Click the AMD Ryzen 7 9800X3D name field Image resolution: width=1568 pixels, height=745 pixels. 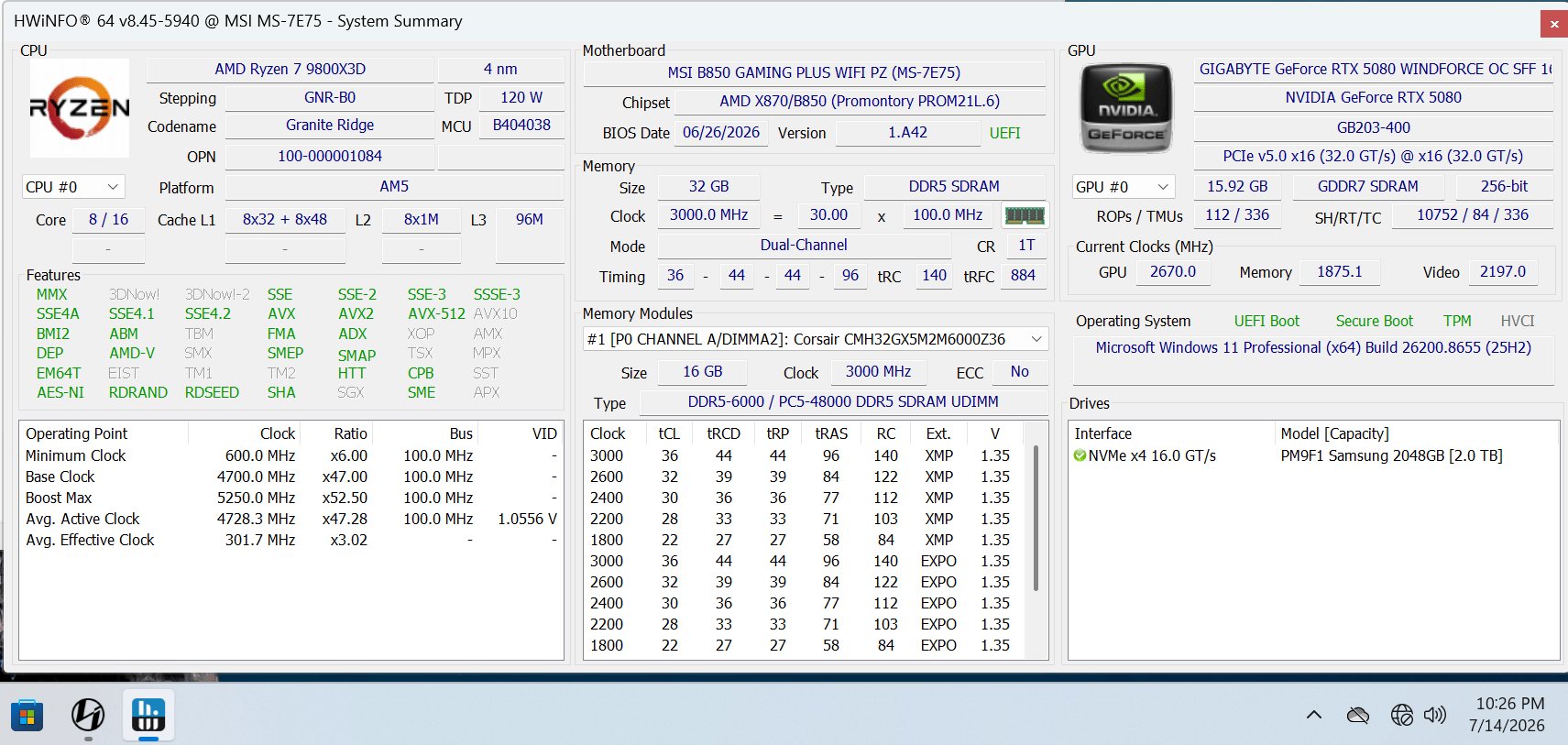point(290,70)
